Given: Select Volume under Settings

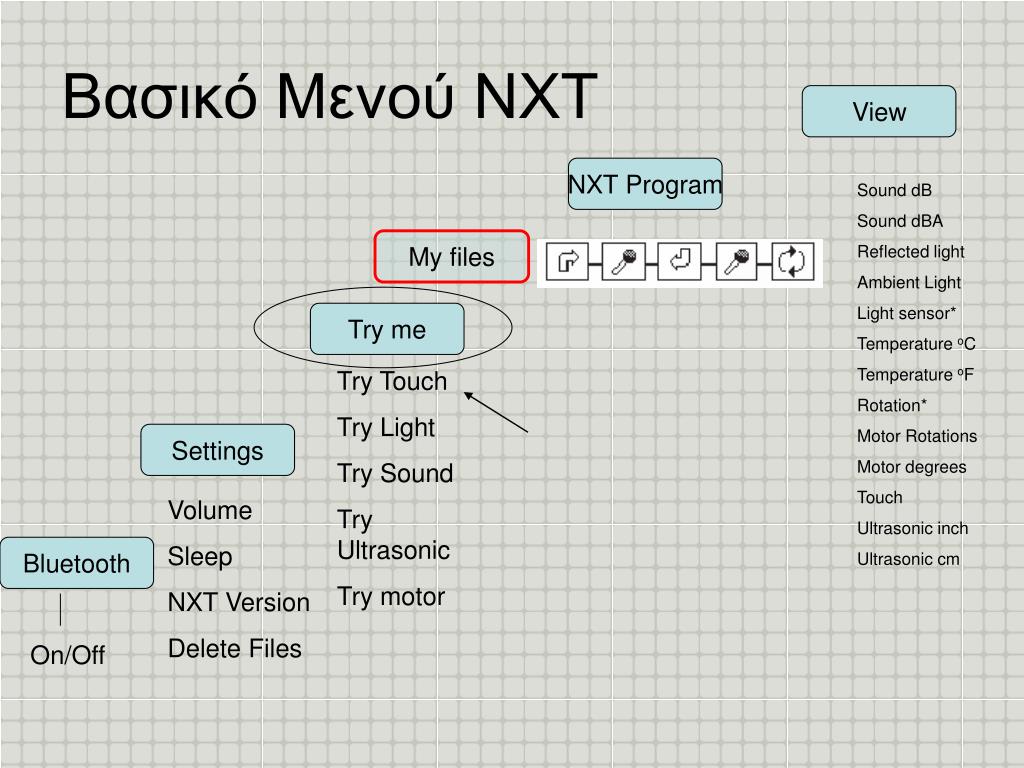Looking at the screenshot, I should point(210,510).
